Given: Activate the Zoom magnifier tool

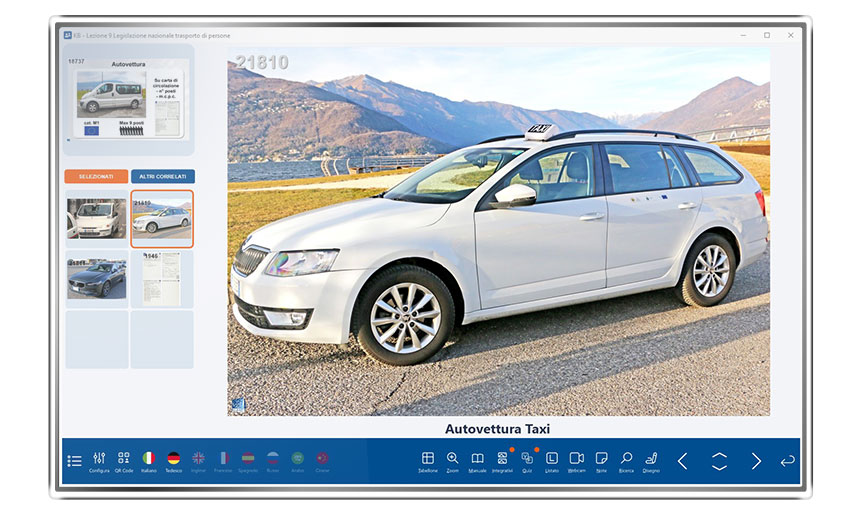Looking at the screenshot, I should click(453, 460).
